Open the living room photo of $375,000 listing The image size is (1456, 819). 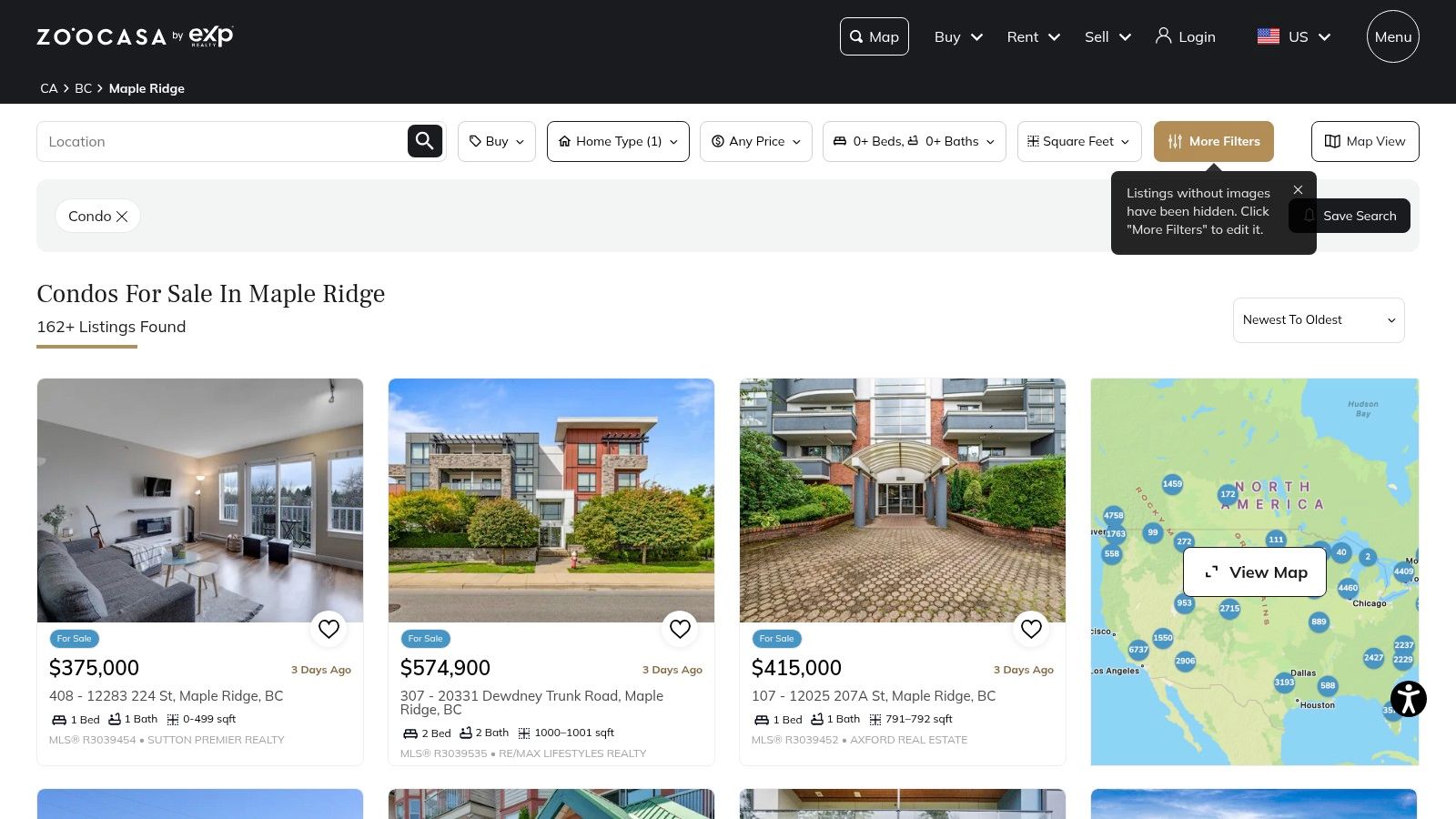click(200, 500)
